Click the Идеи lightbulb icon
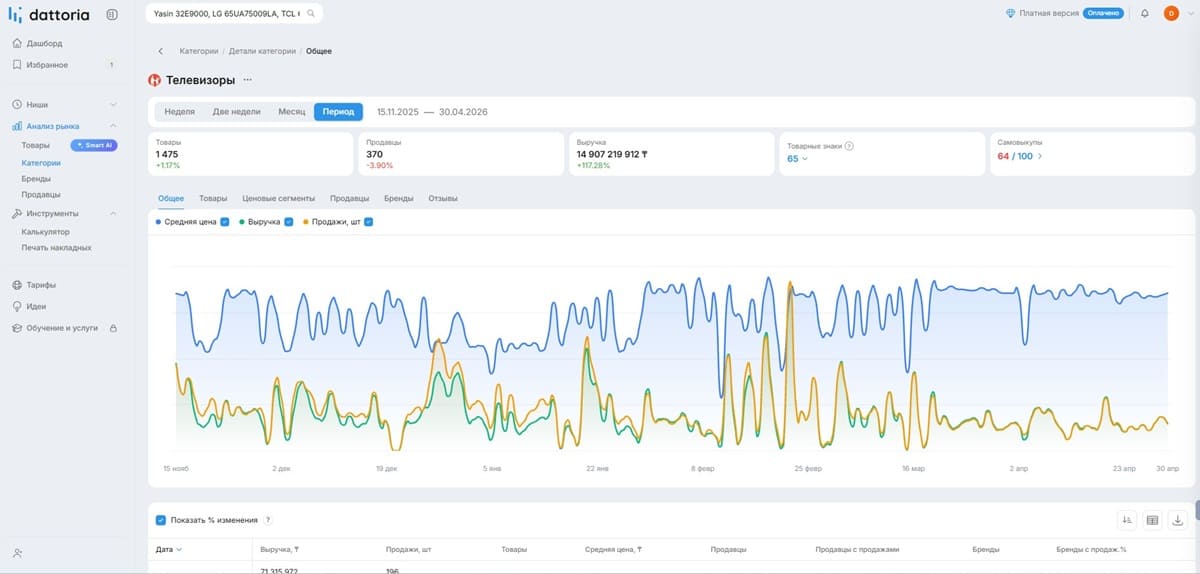This screenshot has width=1200, height=574. [17, 306]
